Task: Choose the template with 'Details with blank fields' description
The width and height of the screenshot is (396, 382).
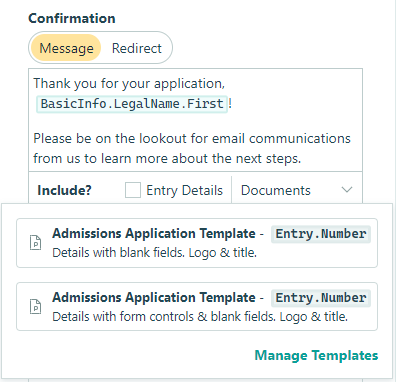Action: (x=197, y=243)
